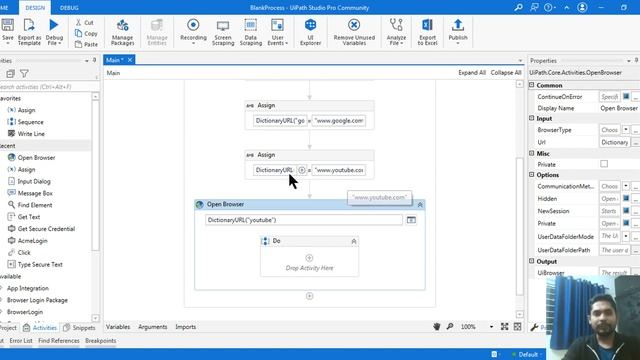Open UserDataFolderMode dropdown
640x360 pixels.
pyautogui.click(x=626, y=236)
